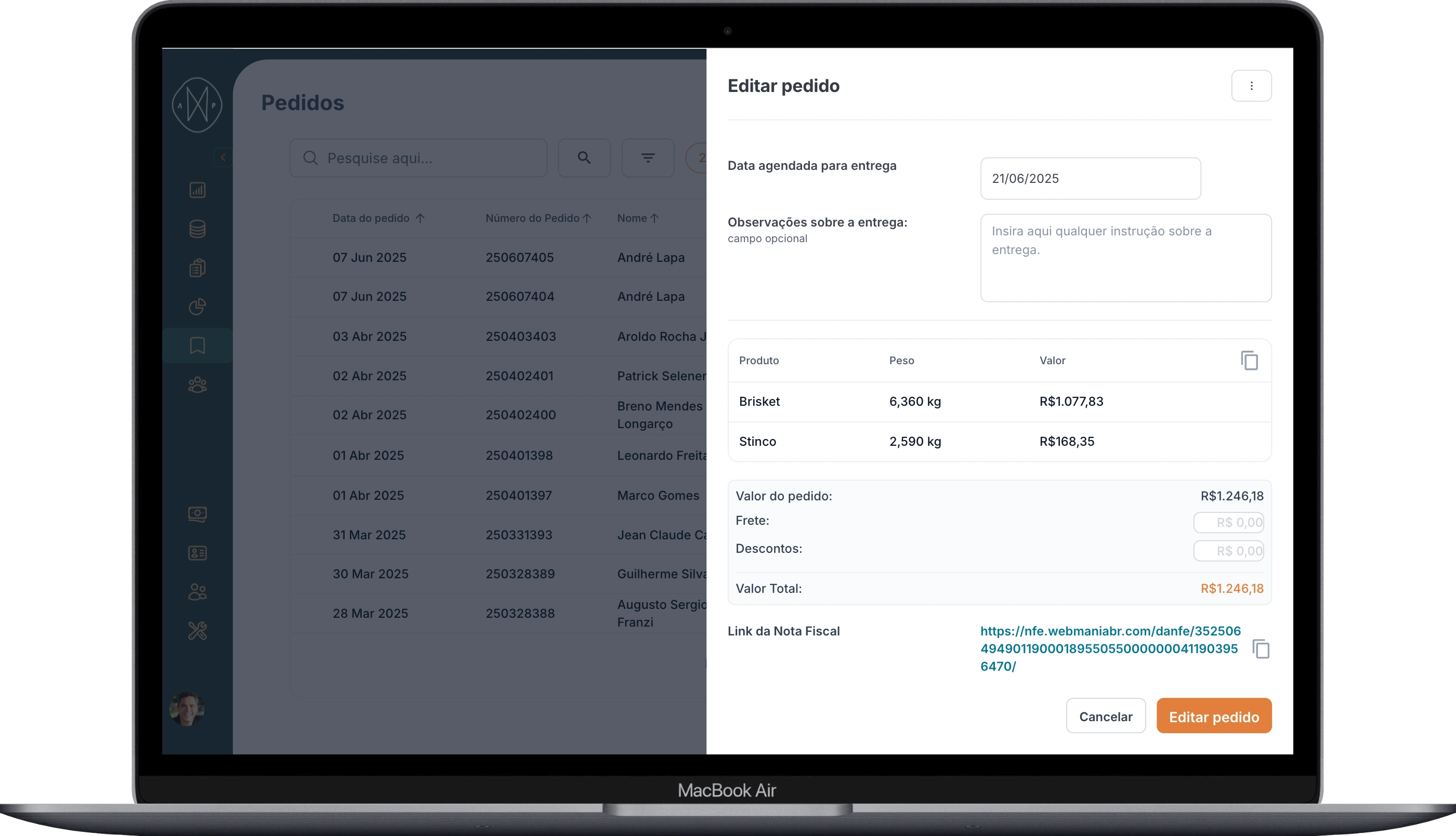Click the Frete value input
Image resolution: width=1456 pixels, height=836 pixels.
1228,523
